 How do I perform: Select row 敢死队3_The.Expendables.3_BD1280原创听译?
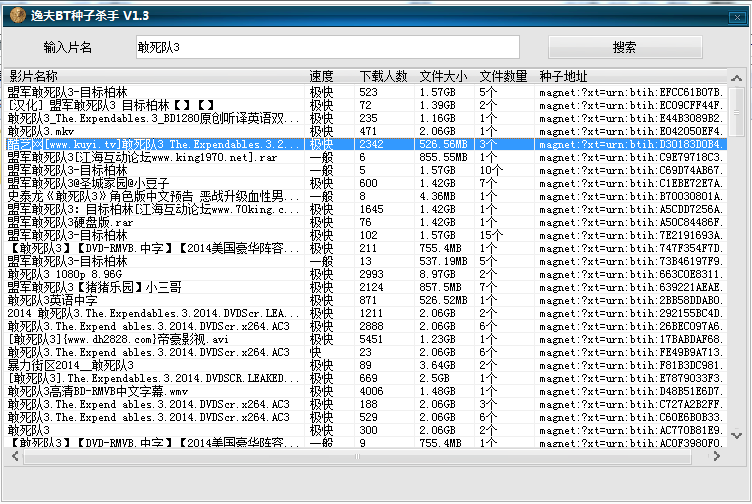[365, 118]
